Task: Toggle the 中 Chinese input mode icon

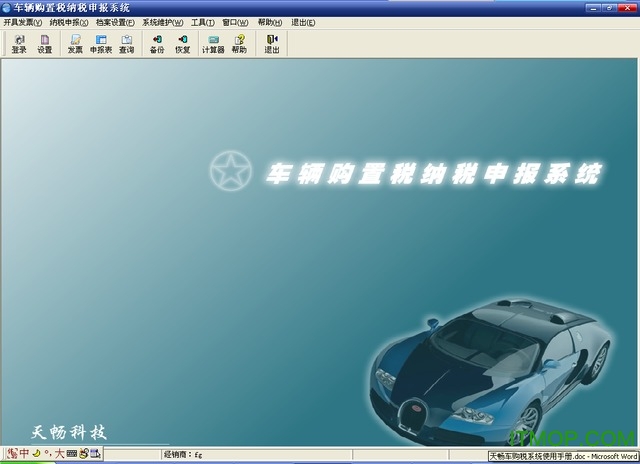Action: 24,453
